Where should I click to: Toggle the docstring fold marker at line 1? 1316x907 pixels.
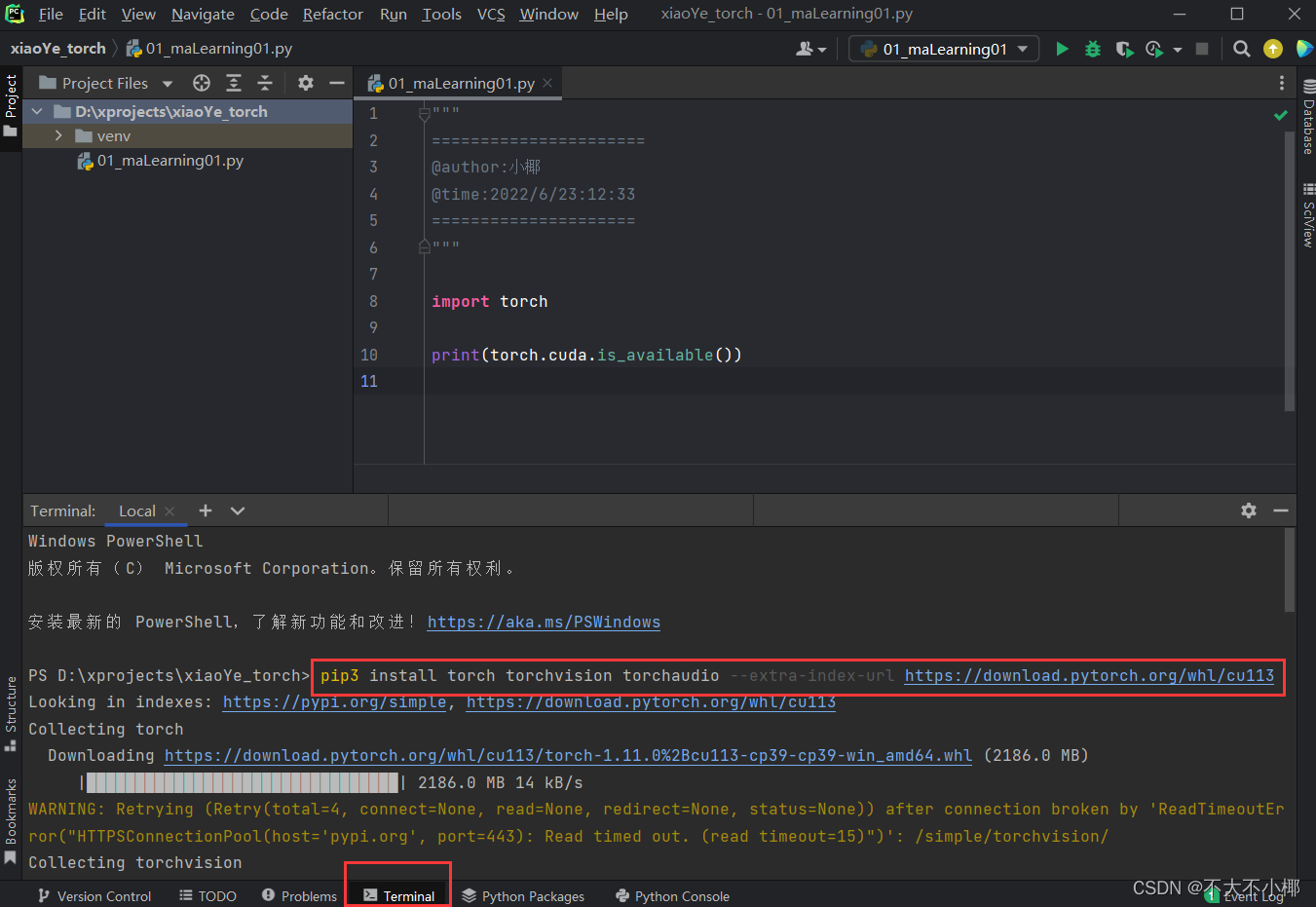[x=424, y=114]
